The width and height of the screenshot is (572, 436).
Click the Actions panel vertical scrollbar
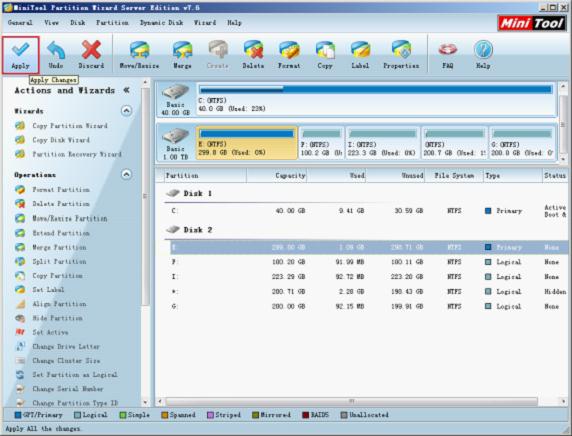tap(146, 197)
